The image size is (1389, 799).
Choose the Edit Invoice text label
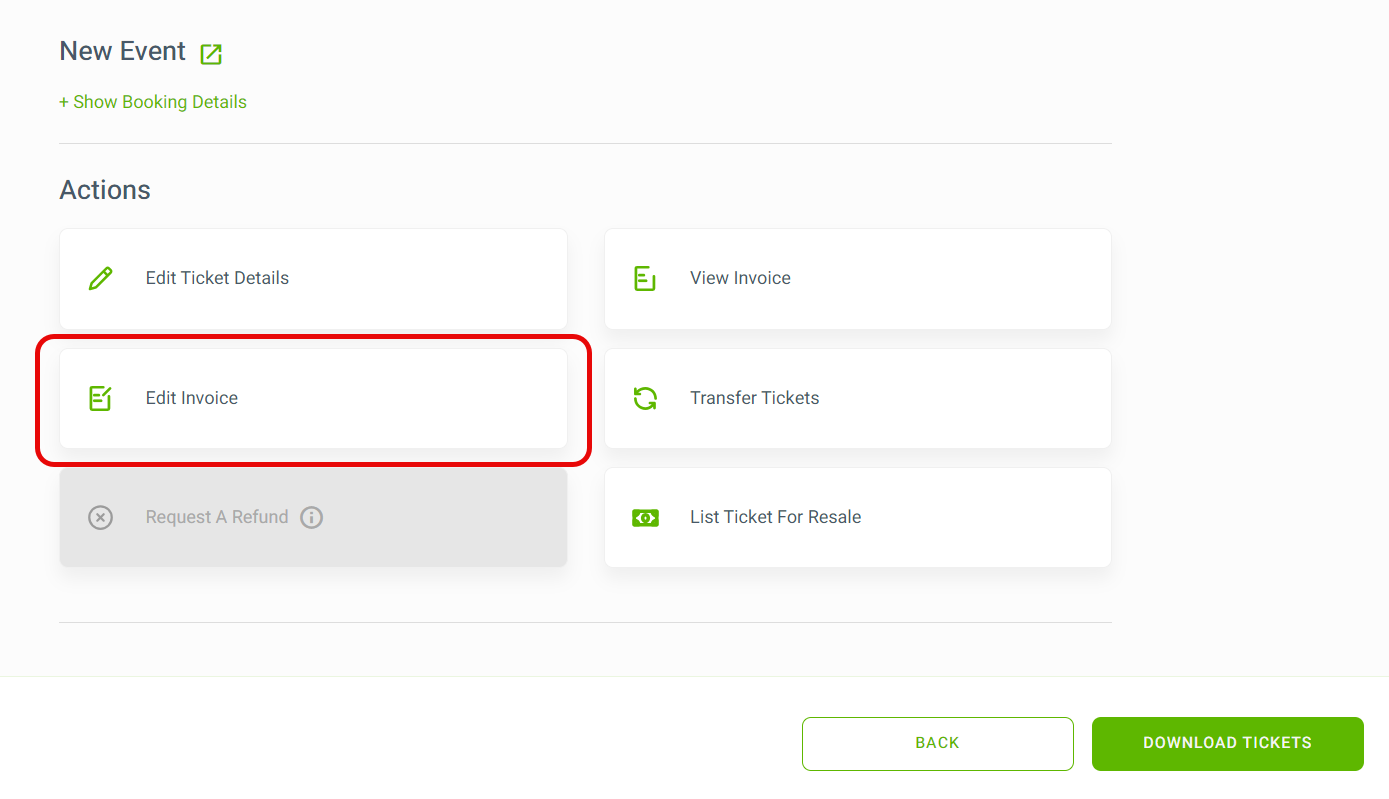tap(192, 398)
